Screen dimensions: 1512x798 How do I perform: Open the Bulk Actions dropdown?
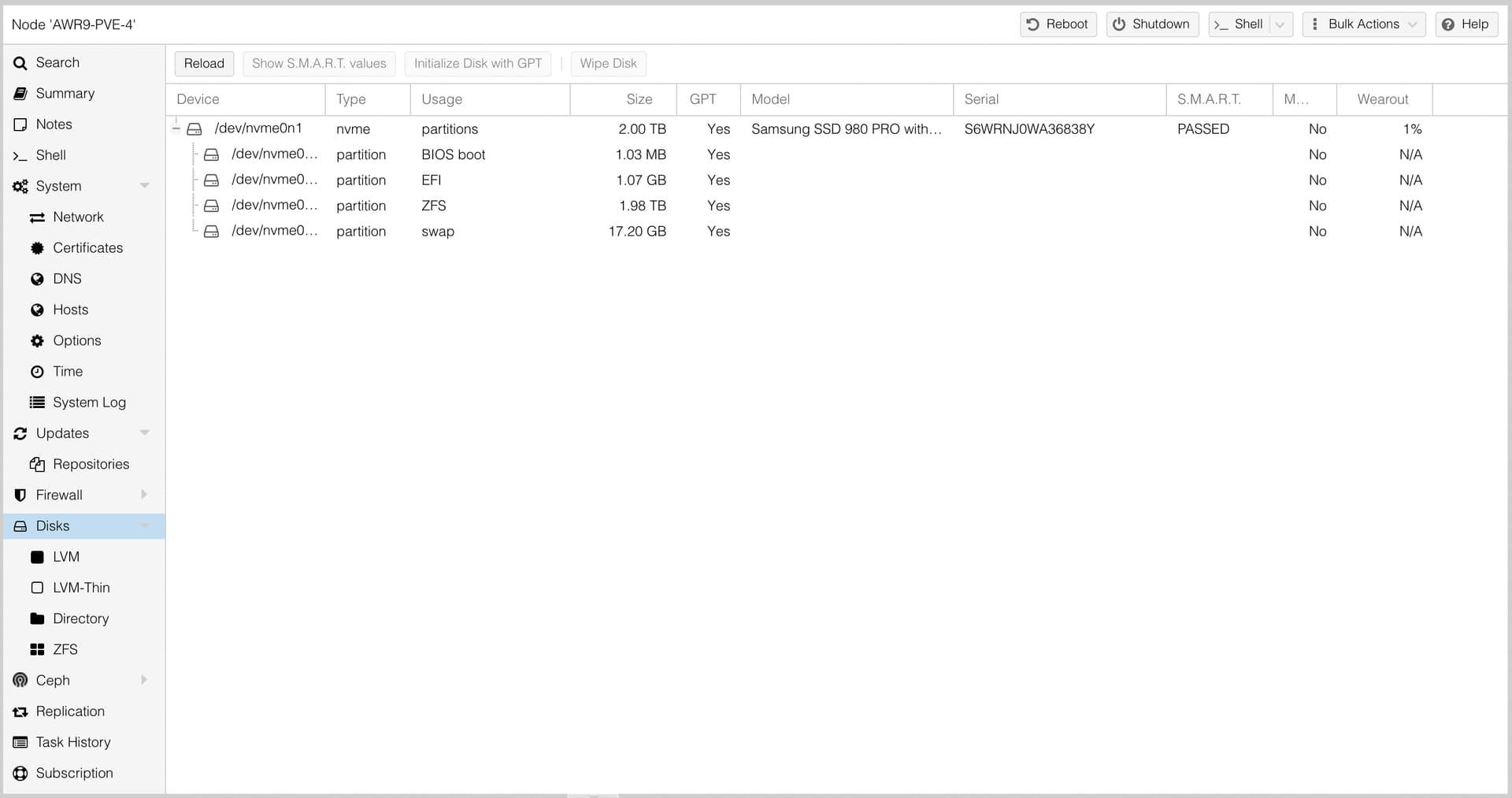[x=1364, y=24]
